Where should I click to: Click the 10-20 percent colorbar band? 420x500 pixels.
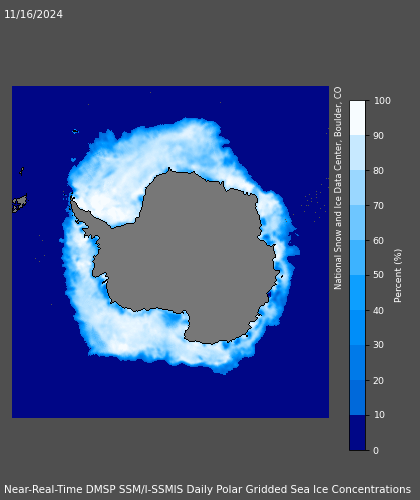[357, 398]
